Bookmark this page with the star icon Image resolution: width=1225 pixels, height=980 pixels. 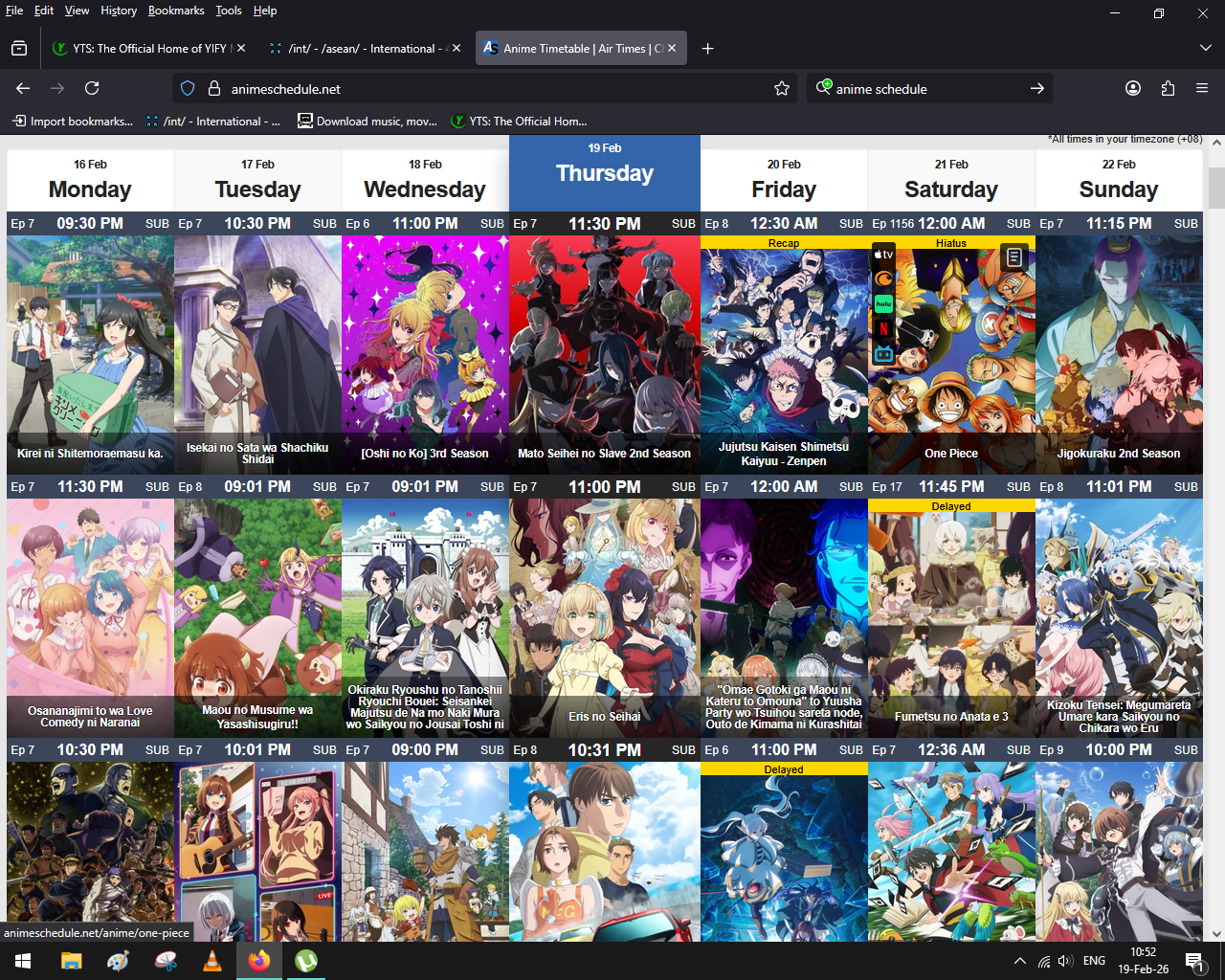[x=782, y=88]
